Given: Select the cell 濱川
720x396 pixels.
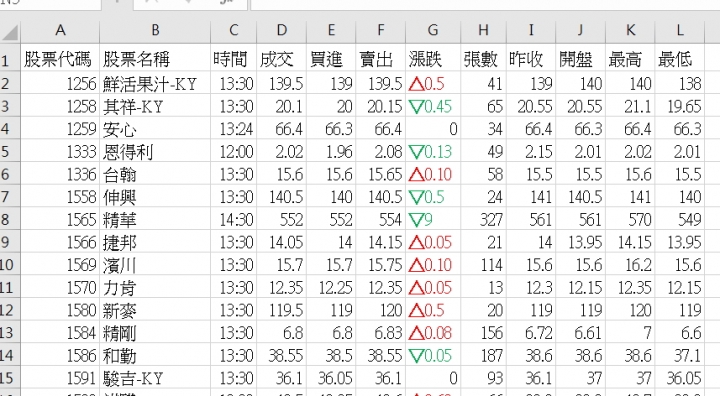Looking at the screenshot, I should point(155,265).
